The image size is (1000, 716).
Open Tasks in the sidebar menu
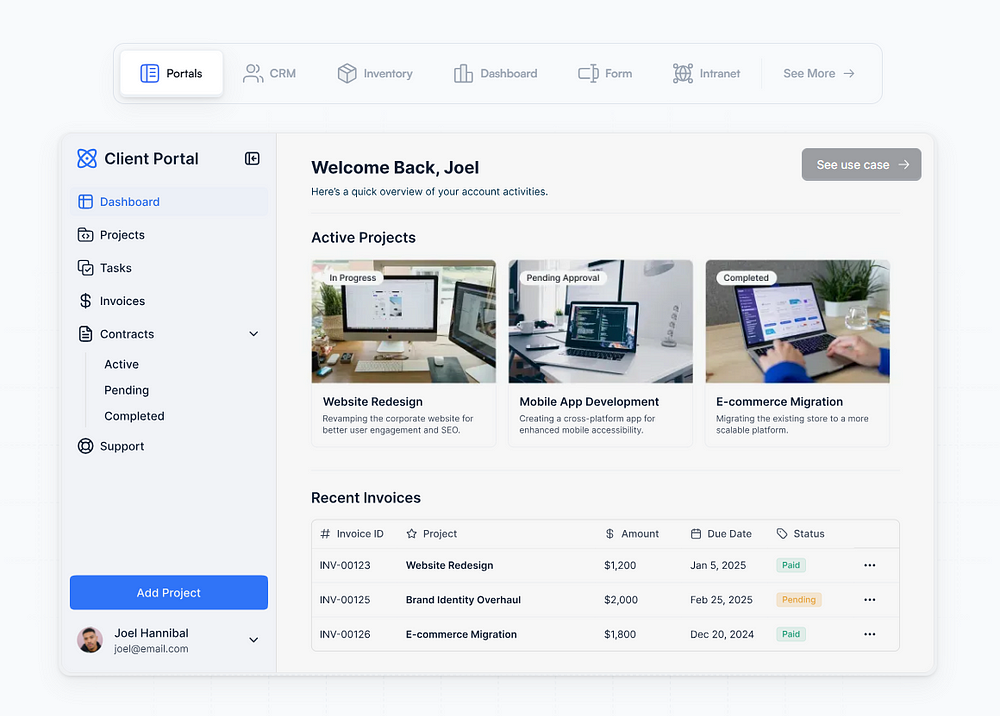(169, 268)
